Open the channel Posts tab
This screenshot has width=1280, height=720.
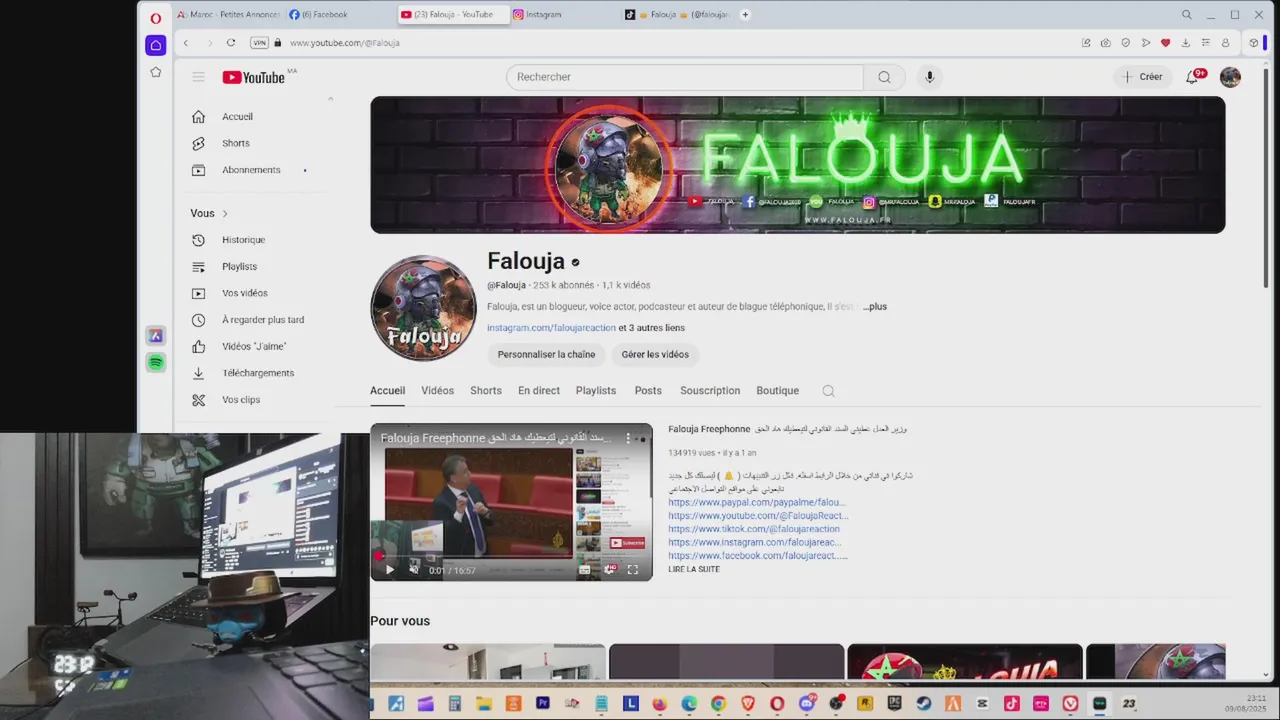(x=648, y=391)
